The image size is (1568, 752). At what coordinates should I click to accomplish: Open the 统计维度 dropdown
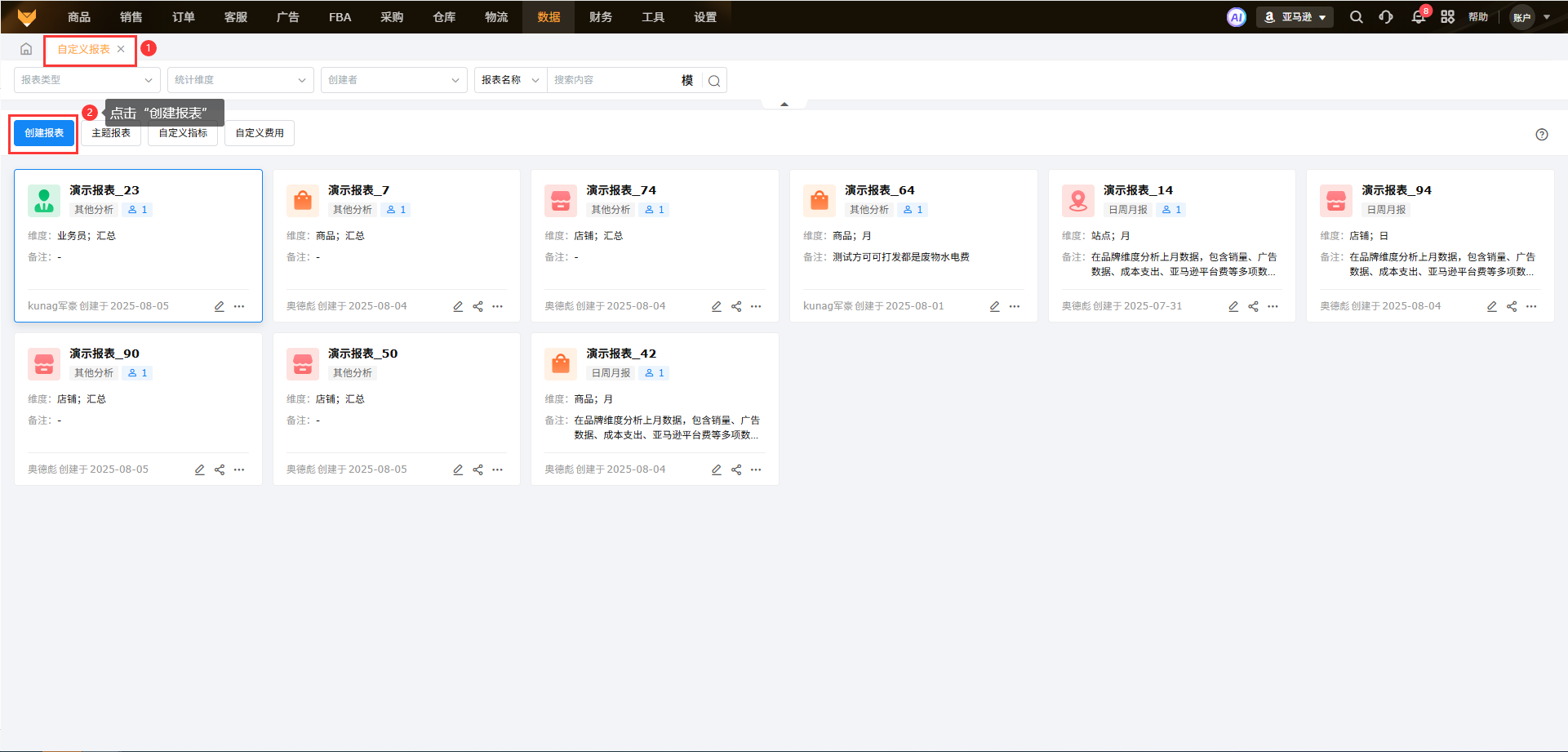[241, 80]
